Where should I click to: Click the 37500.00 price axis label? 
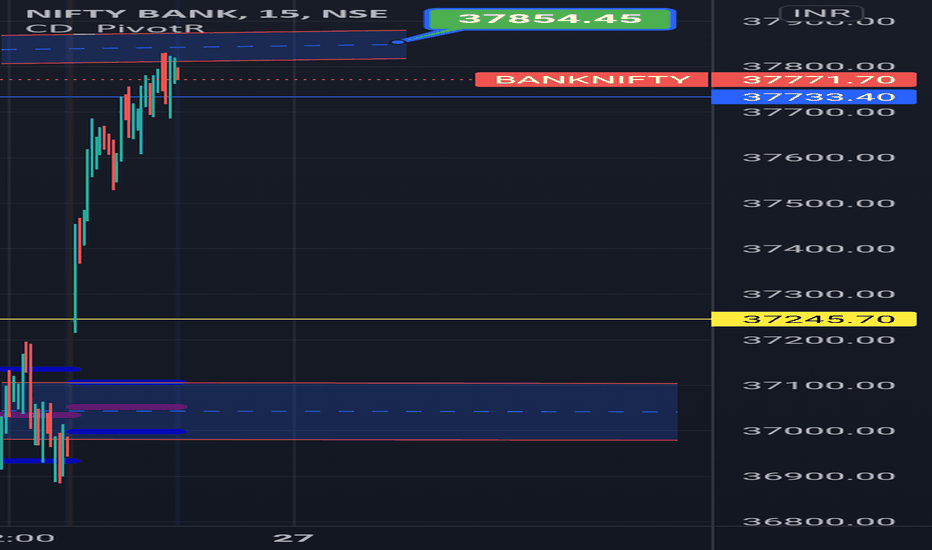[818, 203]
